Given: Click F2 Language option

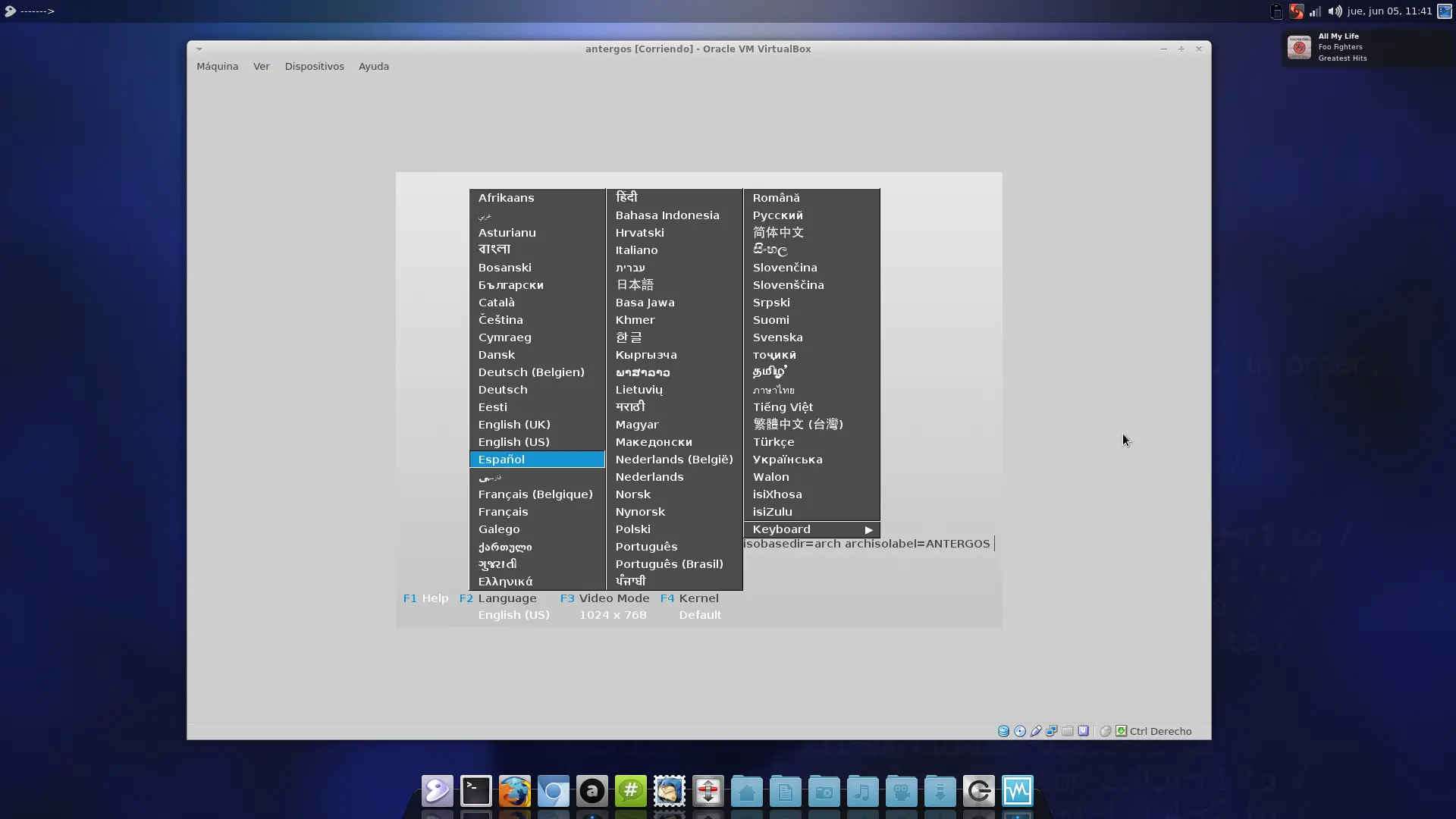Looking at the screenshot, I should [x=497, y=598].
